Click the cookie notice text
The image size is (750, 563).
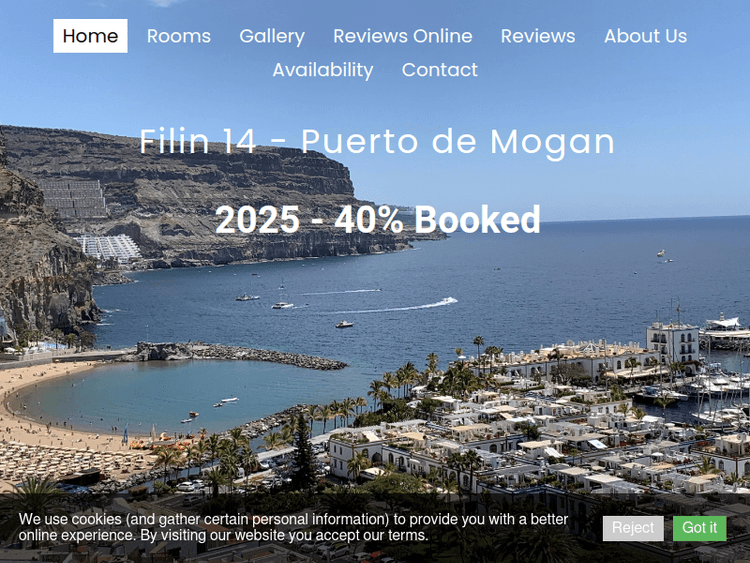tap(293, 527)
